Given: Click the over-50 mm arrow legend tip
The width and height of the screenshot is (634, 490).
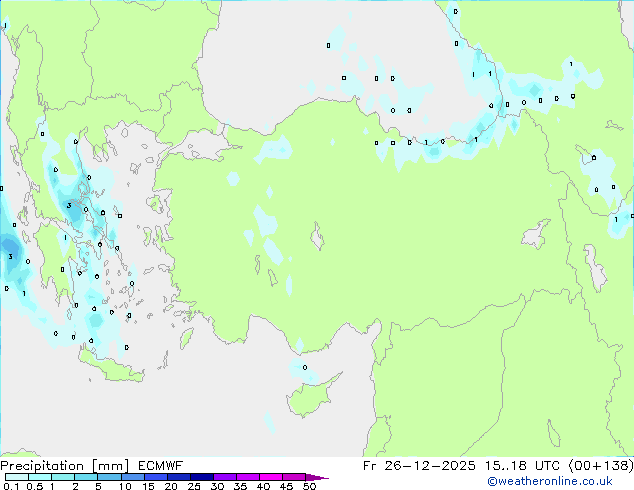Looking at the screenshot, I should pyautogui.click(x=316, y=477).
